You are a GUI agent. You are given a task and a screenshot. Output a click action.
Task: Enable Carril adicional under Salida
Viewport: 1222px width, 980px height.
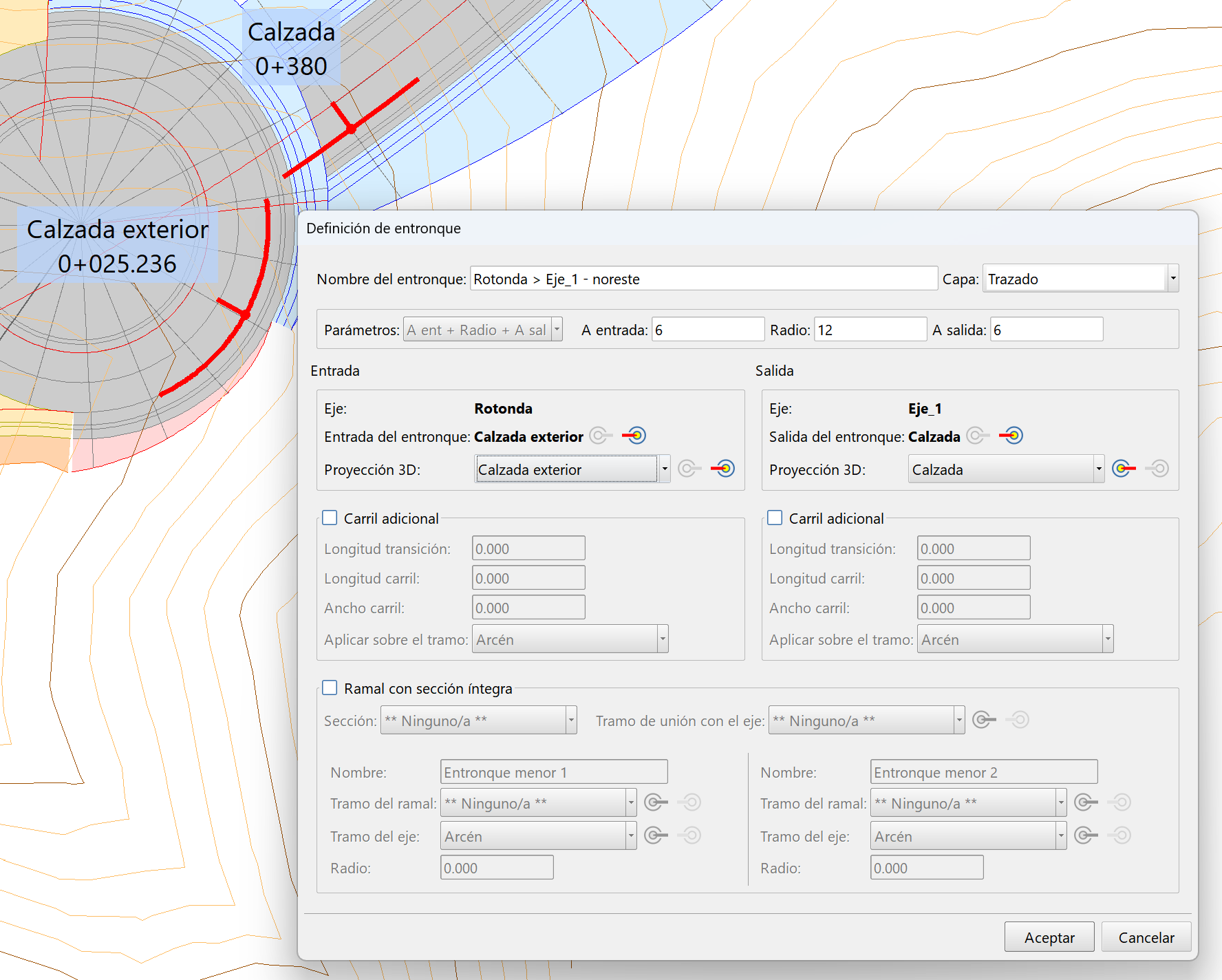(775, 518)
